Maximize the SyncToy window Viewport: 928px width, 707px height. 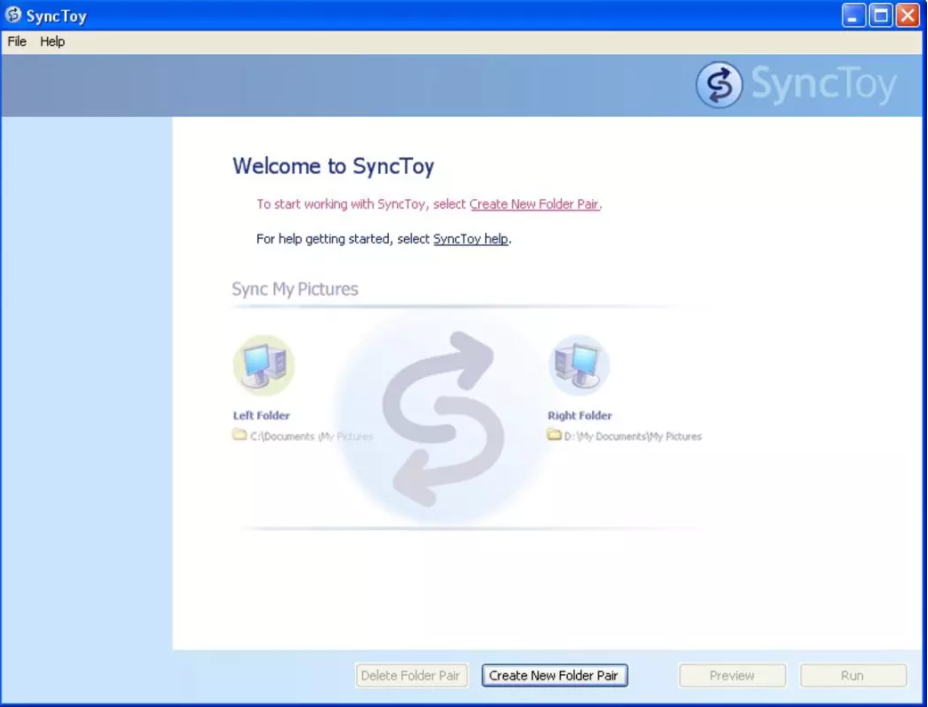880,15
